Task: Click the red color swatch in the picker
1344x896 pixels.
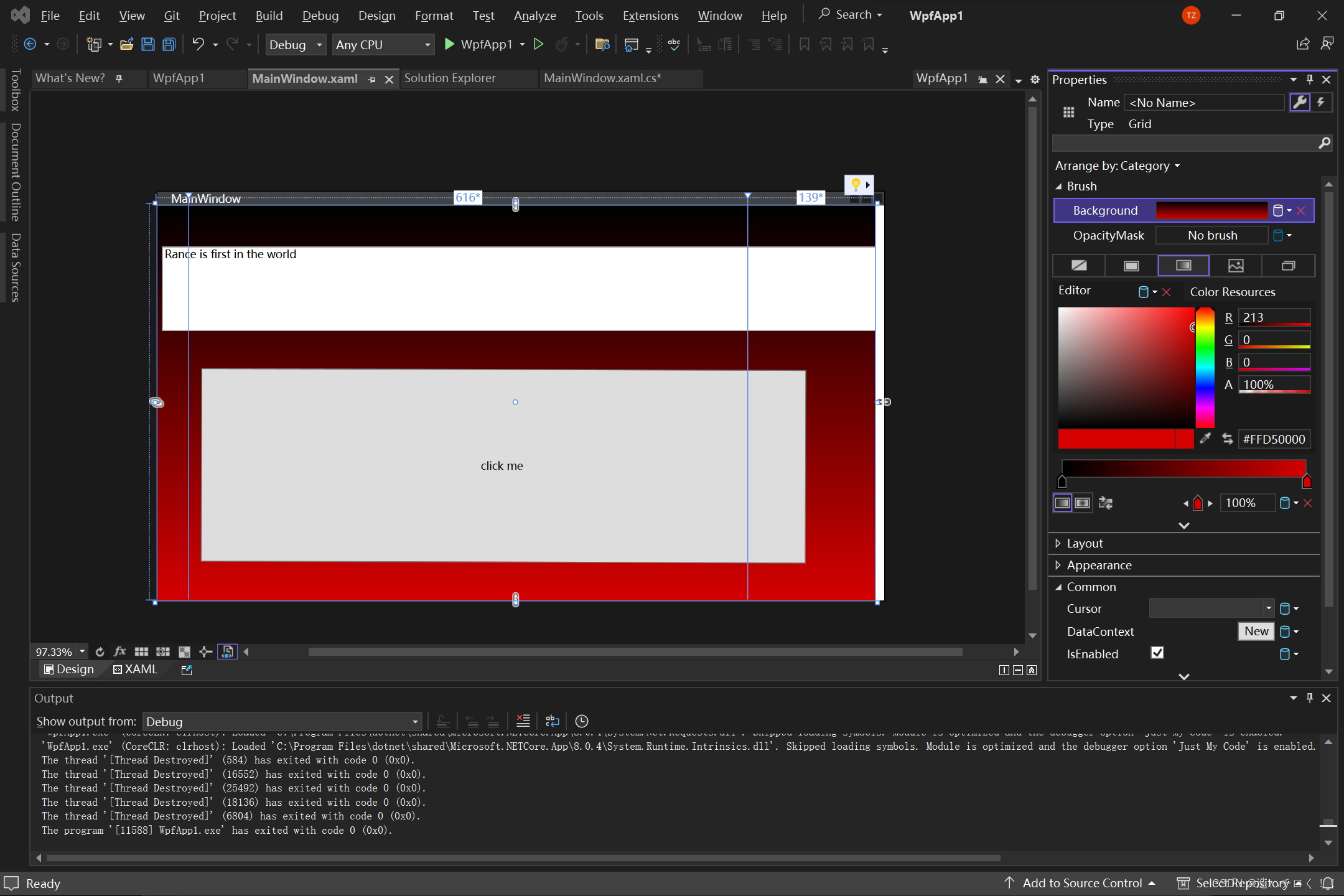Action: click(1116, 439)
